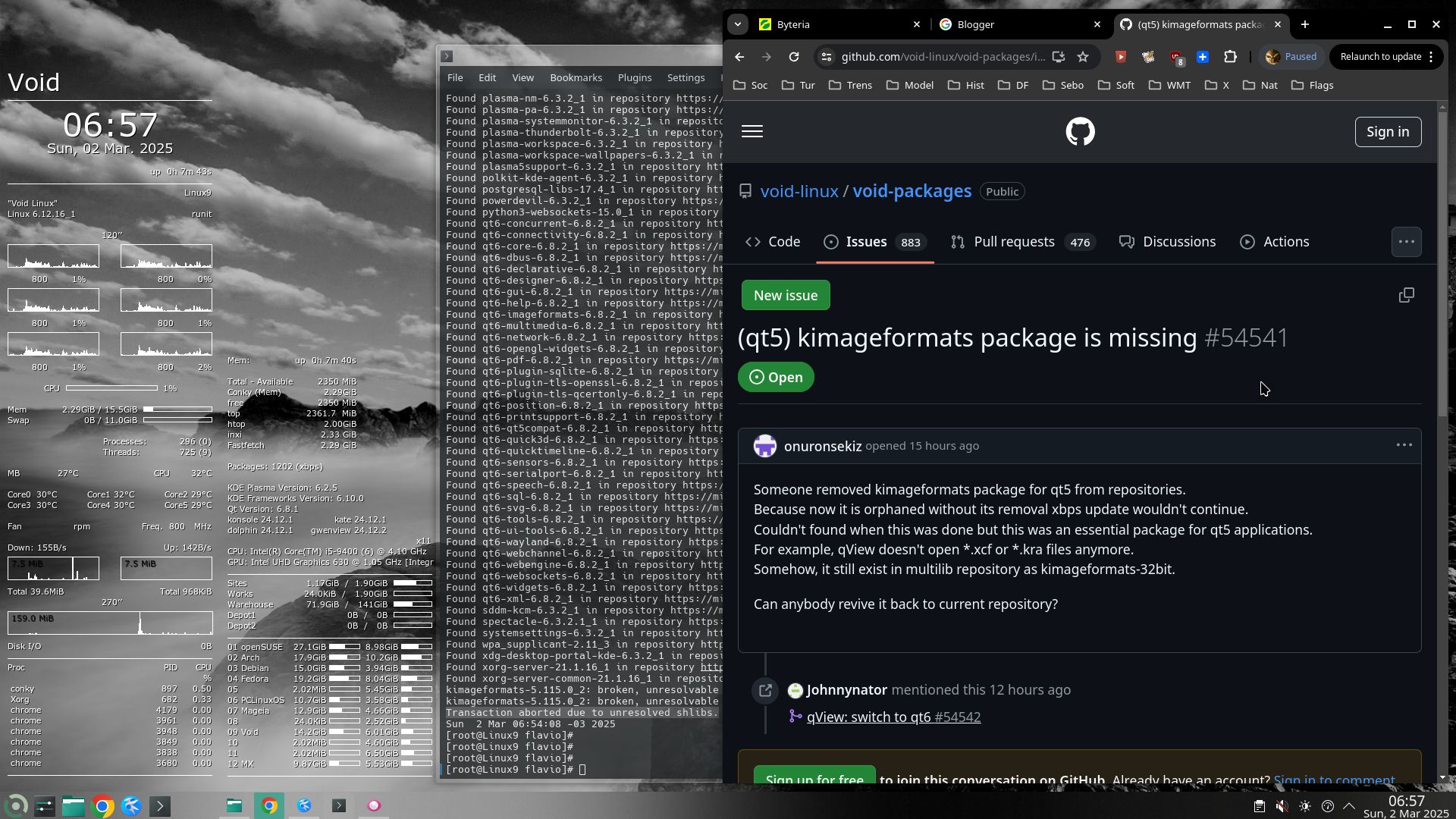Click the Sign in button

[x=1388, y=131]
